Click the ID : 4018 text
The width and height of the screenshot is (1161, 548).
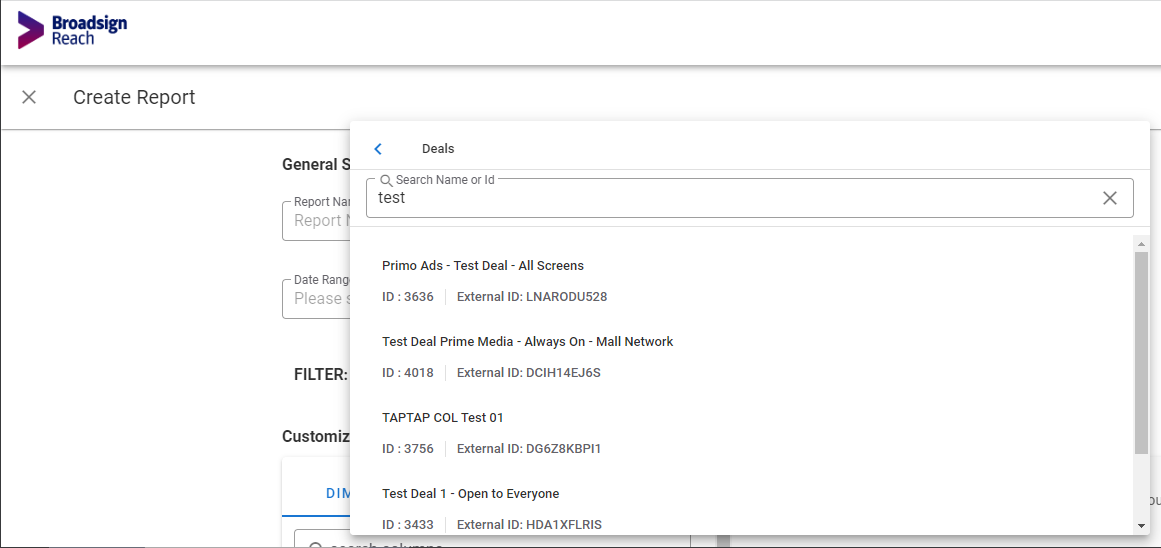(x=407, y=372)
